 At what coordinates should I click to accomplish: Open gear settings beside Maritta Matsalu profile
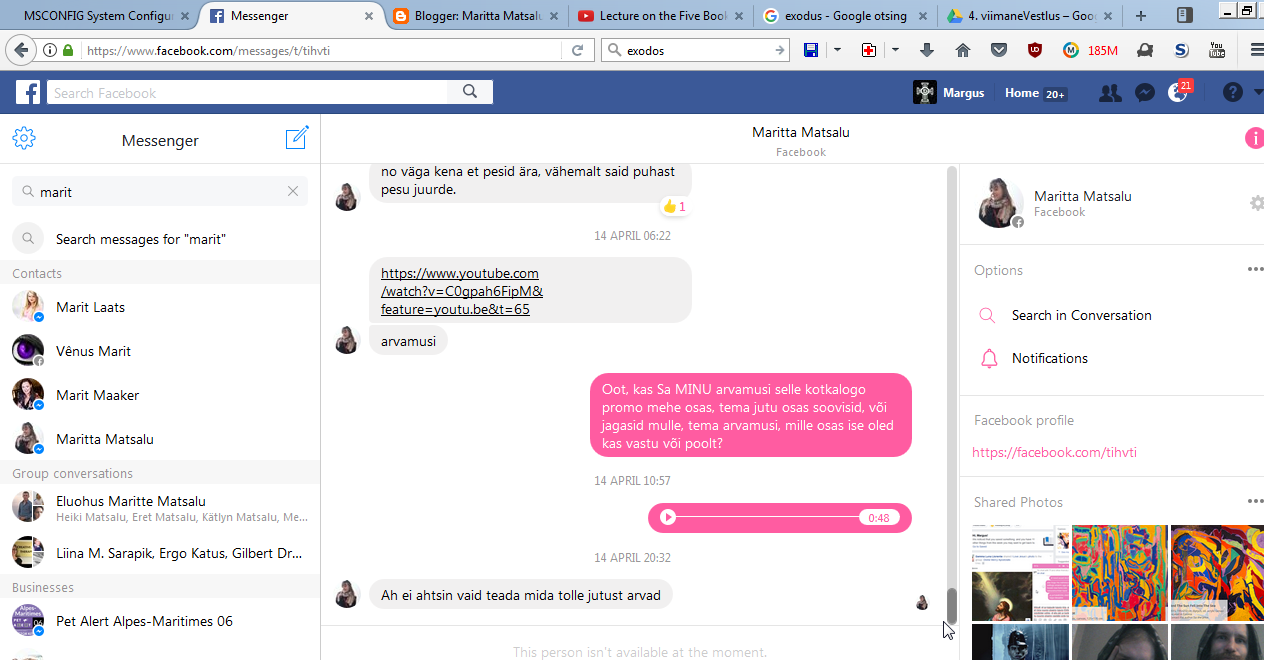(x=1257, y=203)
